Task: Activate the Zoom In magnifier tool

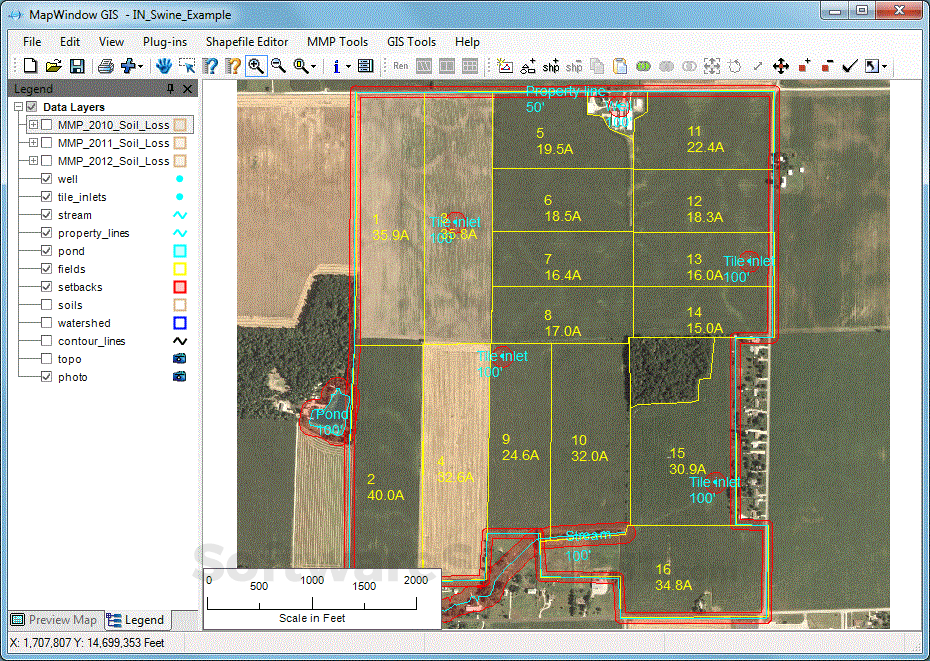Action: tap(255, 65)
